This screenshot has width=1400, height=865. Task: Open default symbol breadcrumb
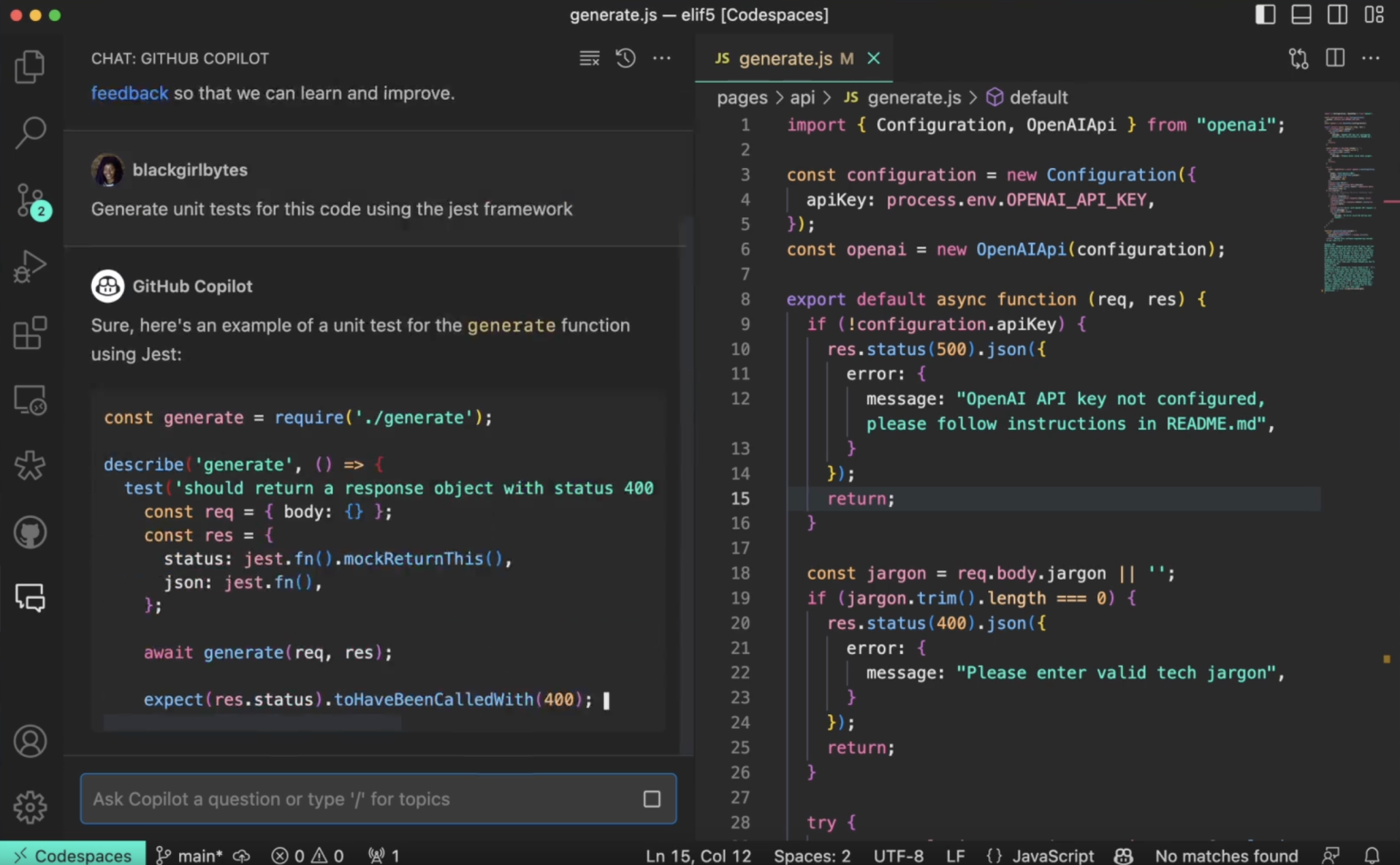[1027, 97]
